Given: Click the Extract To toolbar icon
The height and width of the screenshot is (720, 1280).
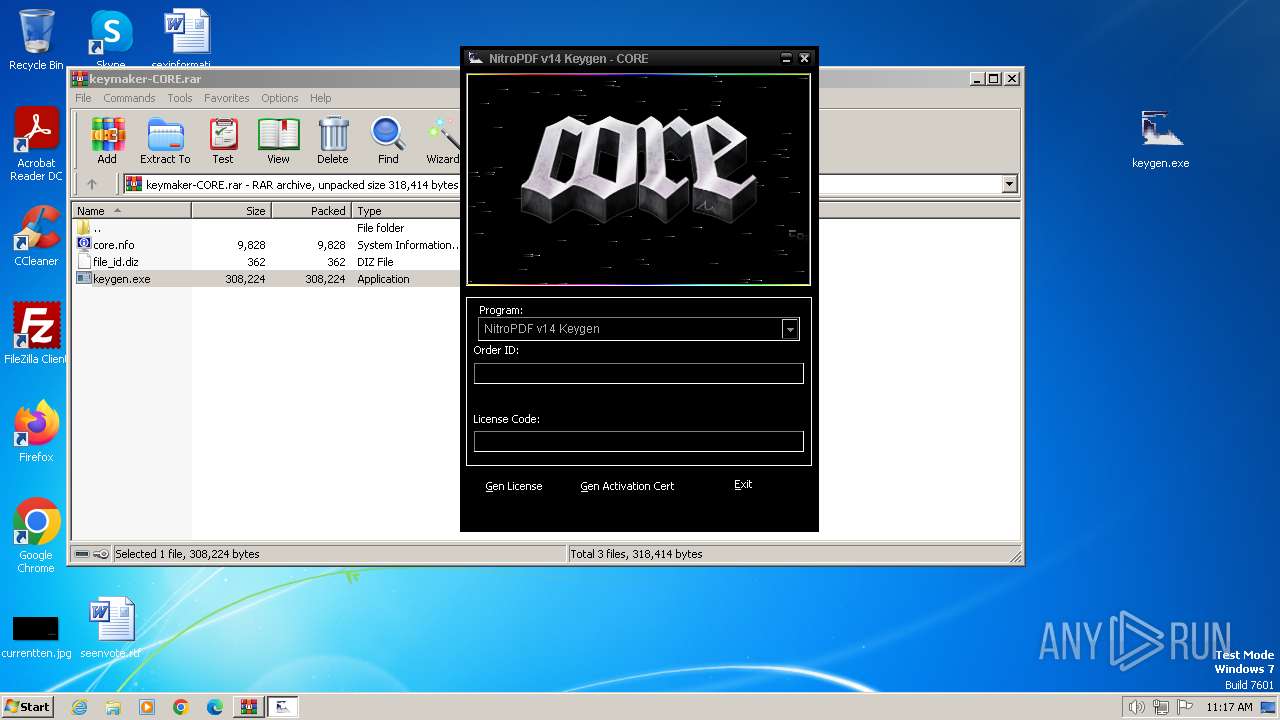Looking at the screenshot, I should 165,140.
